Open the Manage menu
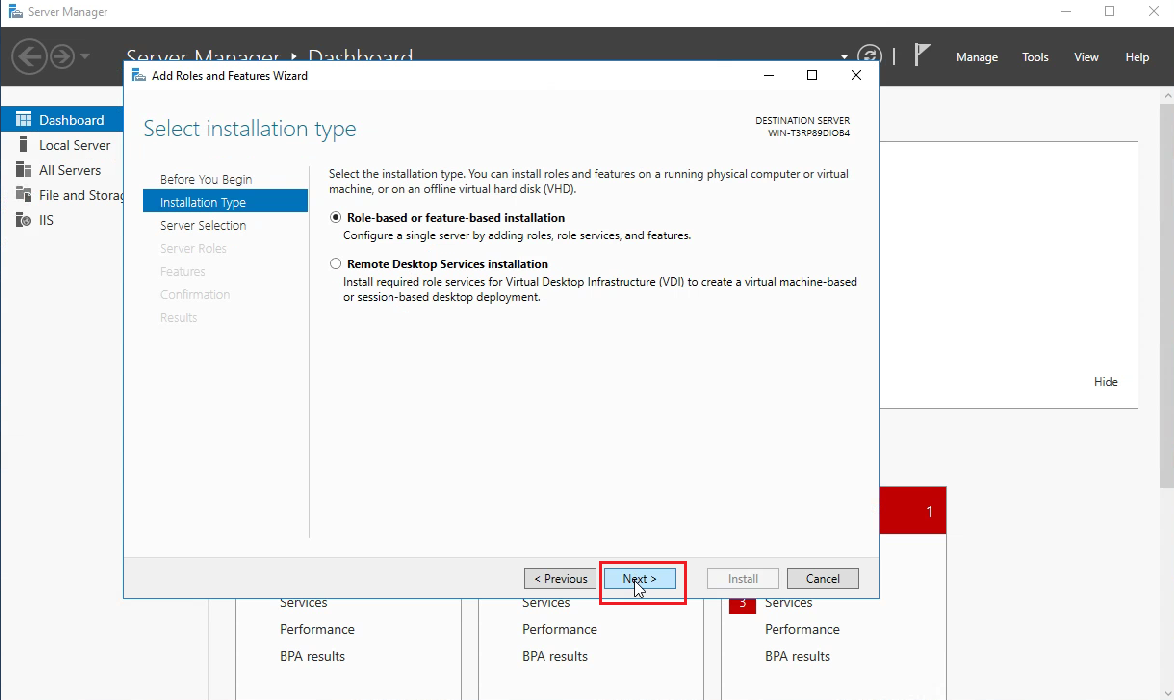Screen dimensions: 1174x700 point(976,57)
